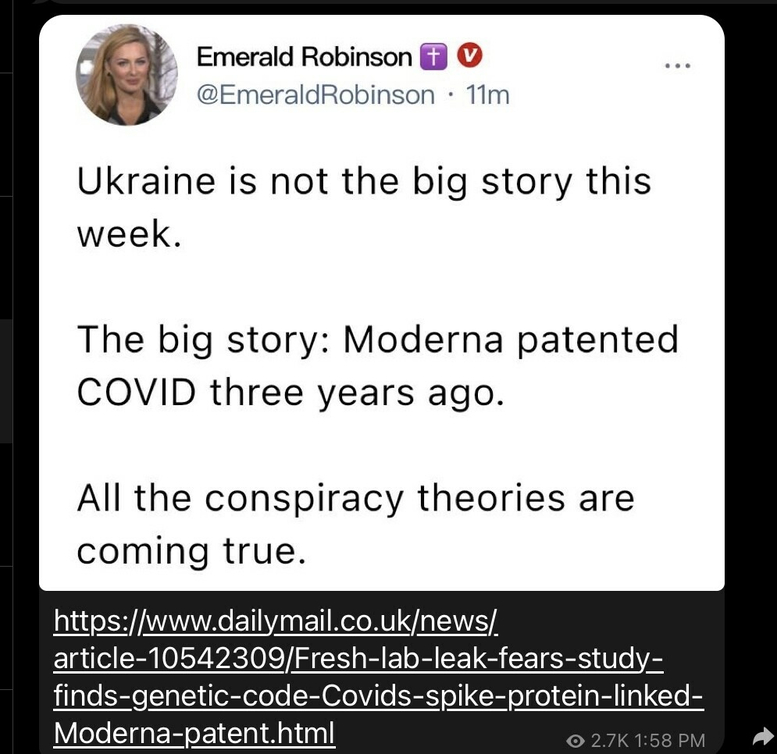Viewport: 777px width, 754px height.
Task: Click the Moderna-patent.html link ending
Action: click(194, 733)
